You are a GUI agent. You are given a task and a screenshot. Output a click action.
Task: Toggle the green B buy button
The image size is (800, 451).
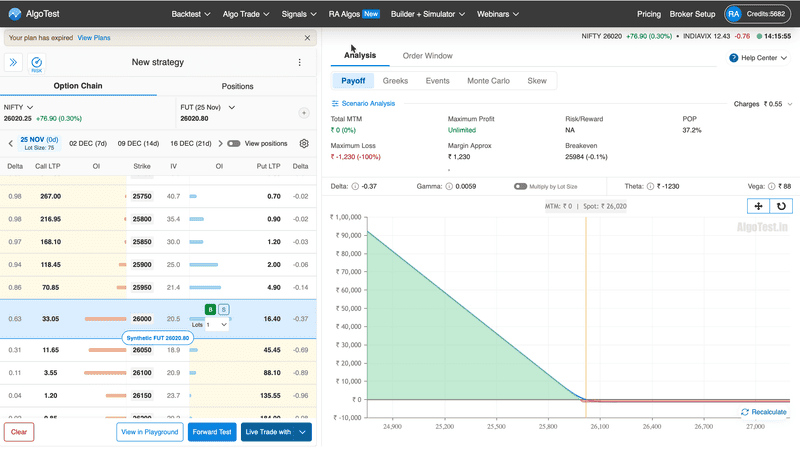click(210, 310)
